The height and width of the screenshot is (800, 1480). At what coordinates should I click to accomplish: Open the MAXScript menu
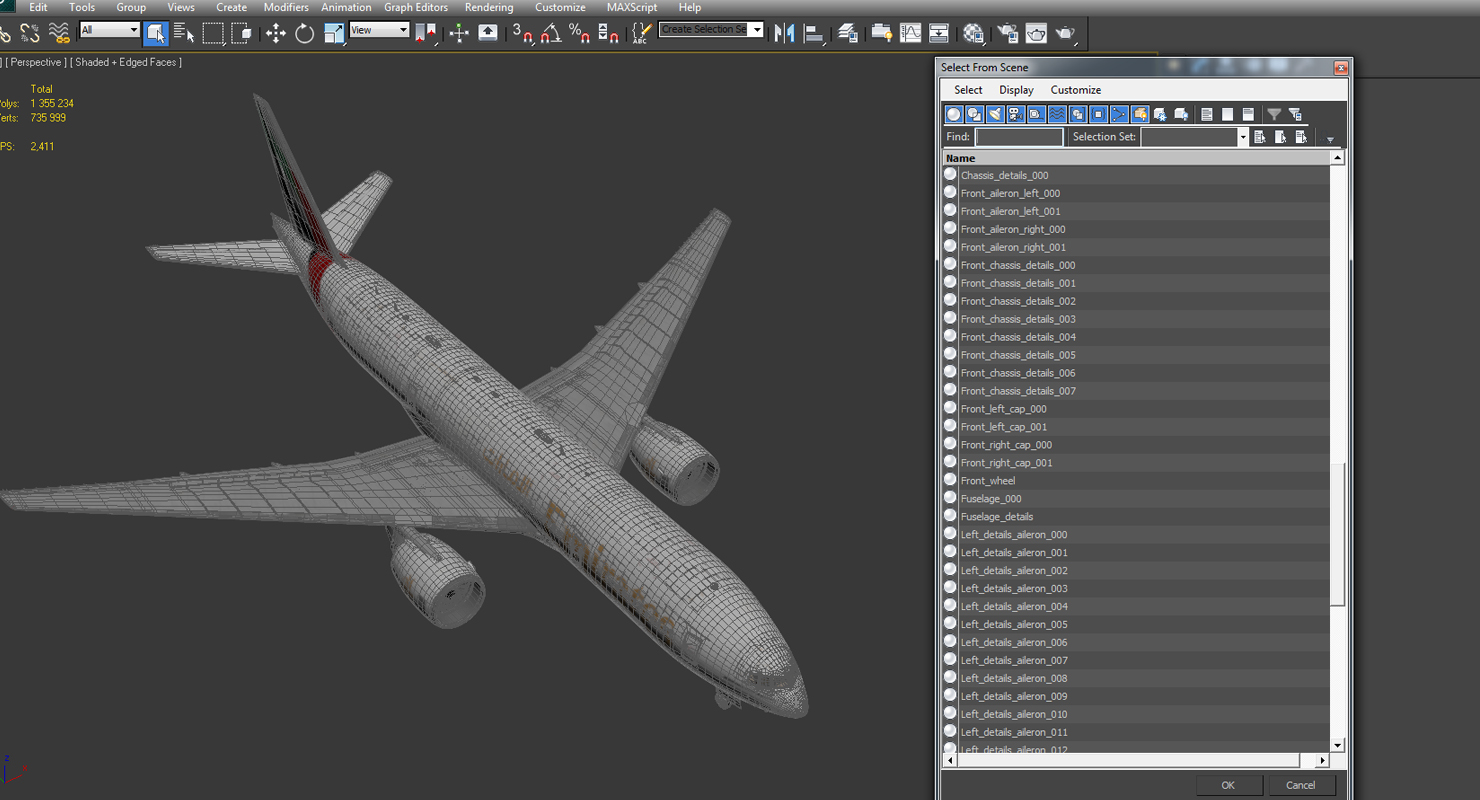click(632, 7)
